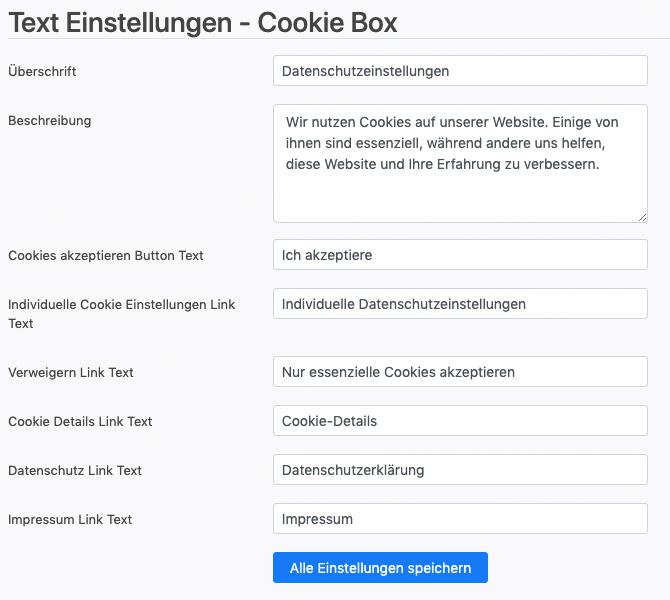Click the Datenschutz Link Text label
Viewport: 670px width, 600px height.
[75, 471]
